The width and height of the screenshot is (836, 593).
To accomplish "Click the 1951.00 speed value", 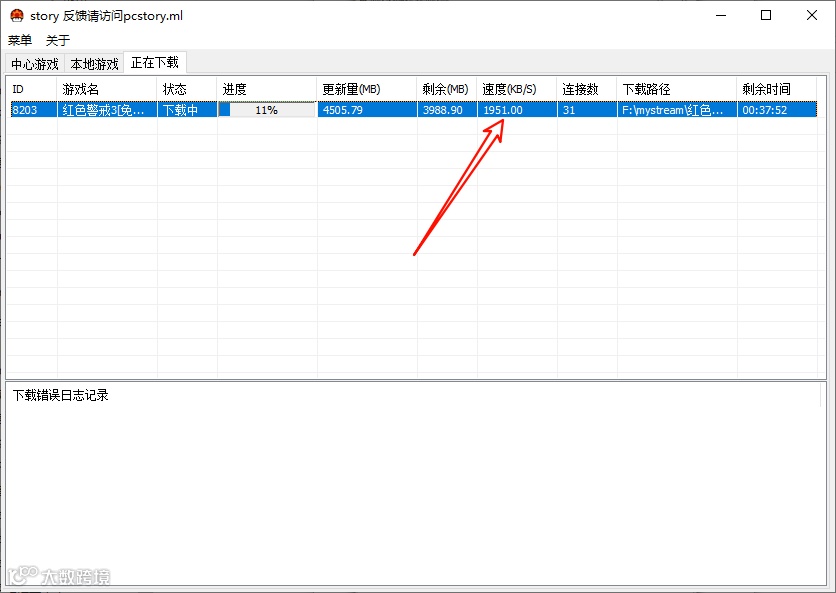I will pyautogui.click(x=503, y=110).
